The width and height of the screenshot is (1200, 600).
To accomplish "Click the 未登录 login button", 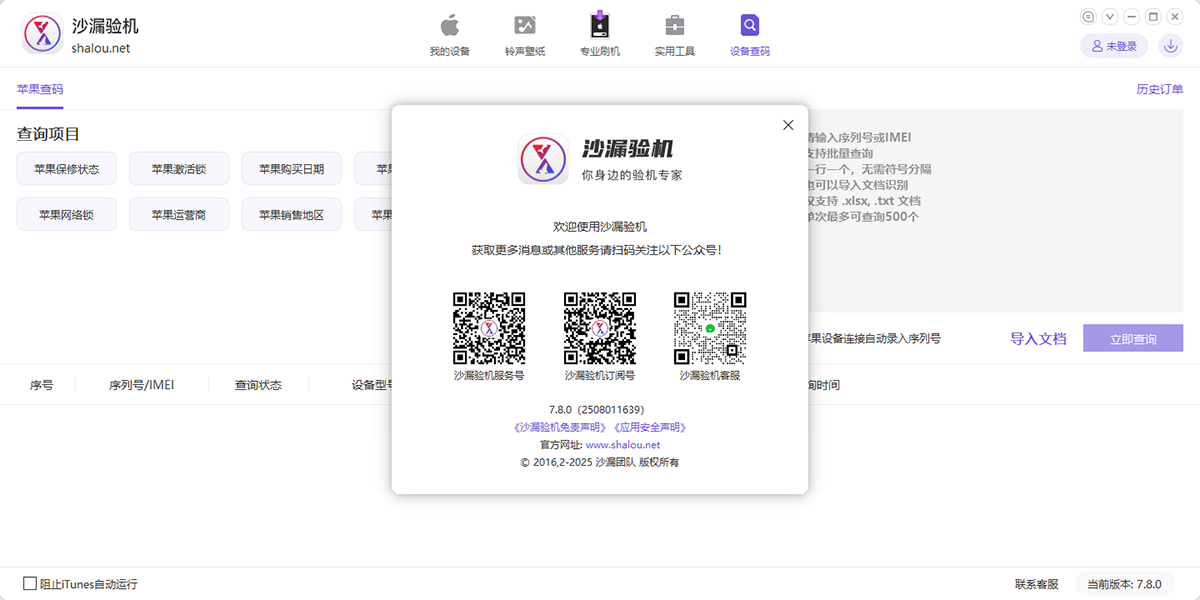I will coord(1114,46).
